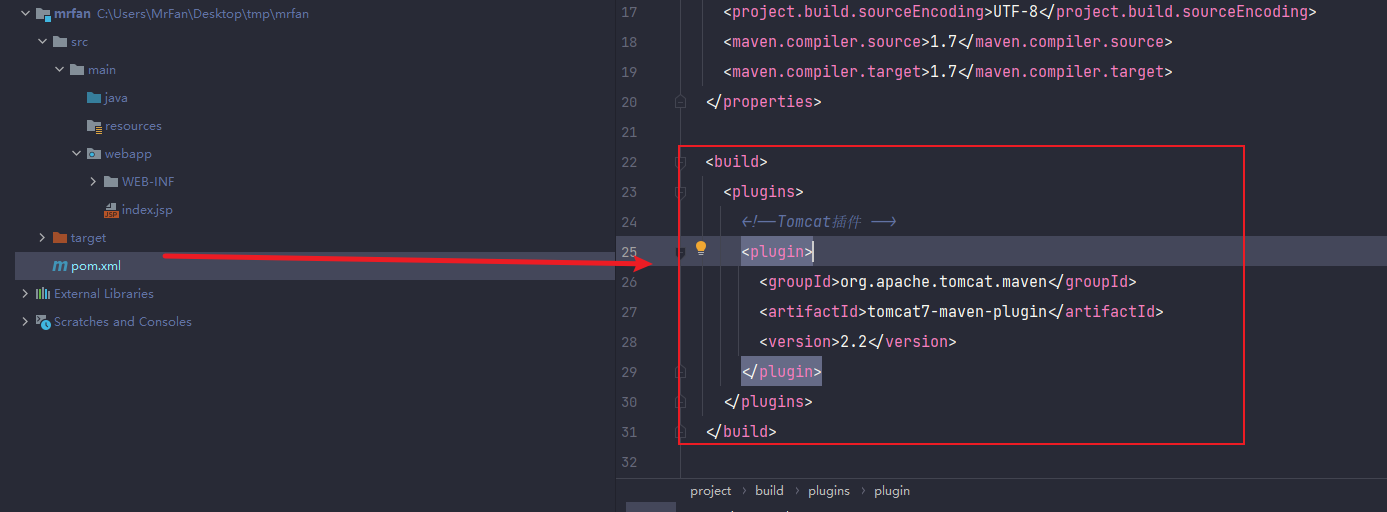This screenshot has height=512, width=1387.
Task: Fold the properties closing tag on line 20
Action: pos(680,102)
